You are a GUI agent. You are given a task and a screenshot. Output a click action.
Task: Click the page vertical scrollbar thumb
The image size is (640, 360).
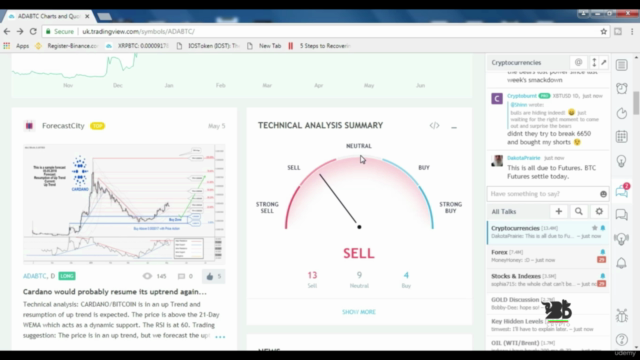[636, 103]
